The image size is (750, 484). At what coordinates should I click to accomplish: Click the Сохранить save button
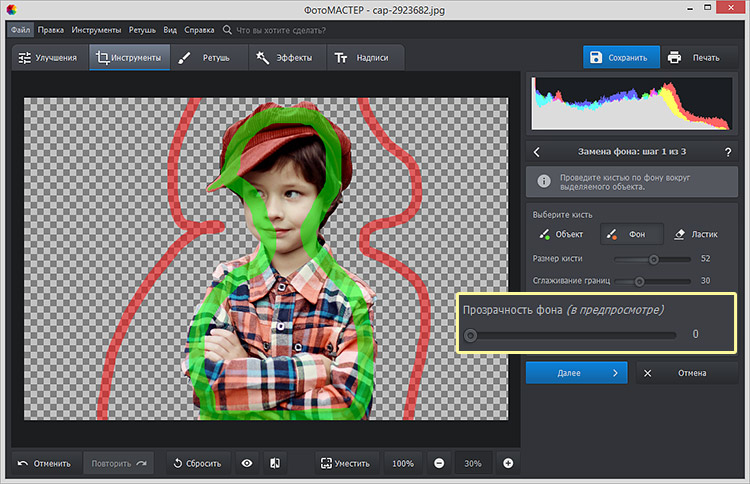tap(622, 57)
